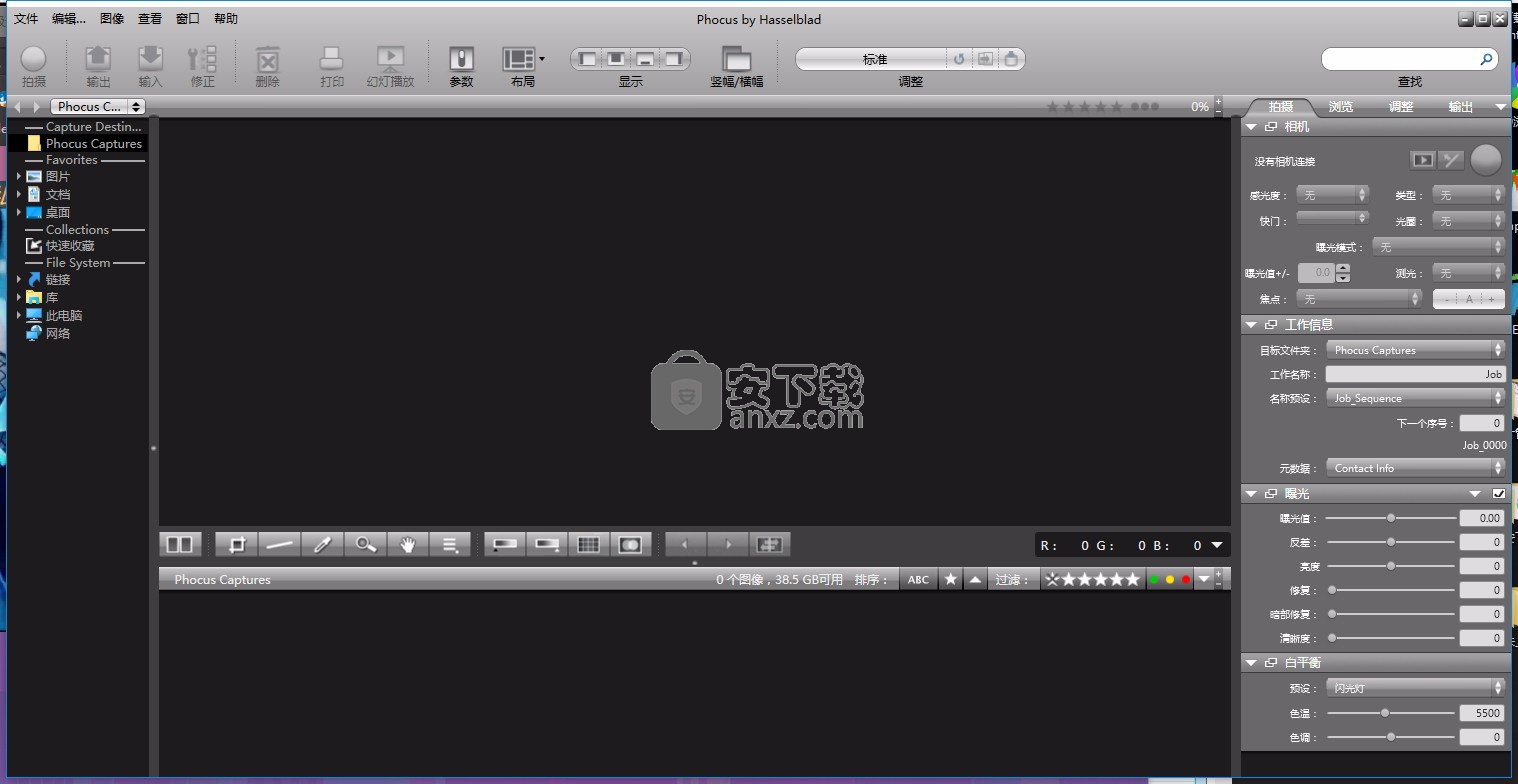Click the compare view icon
Screen dimensions: 1518x784
pyautogui.click(x=180, y=544)
